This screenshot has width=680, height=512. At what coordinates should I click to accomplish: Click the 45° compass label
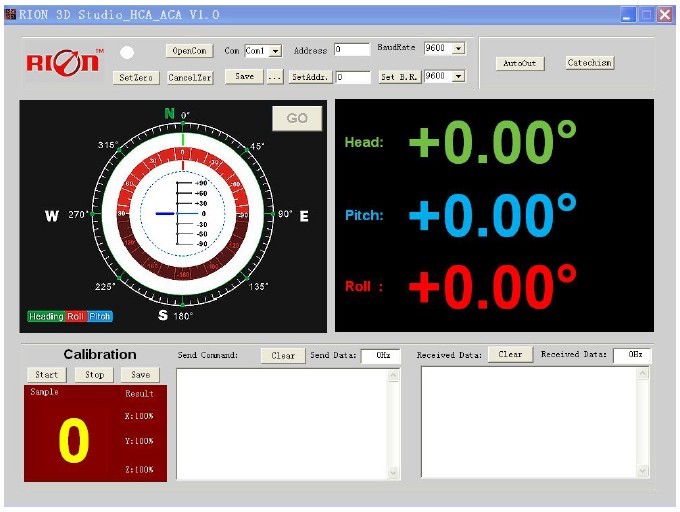[257, 146]
